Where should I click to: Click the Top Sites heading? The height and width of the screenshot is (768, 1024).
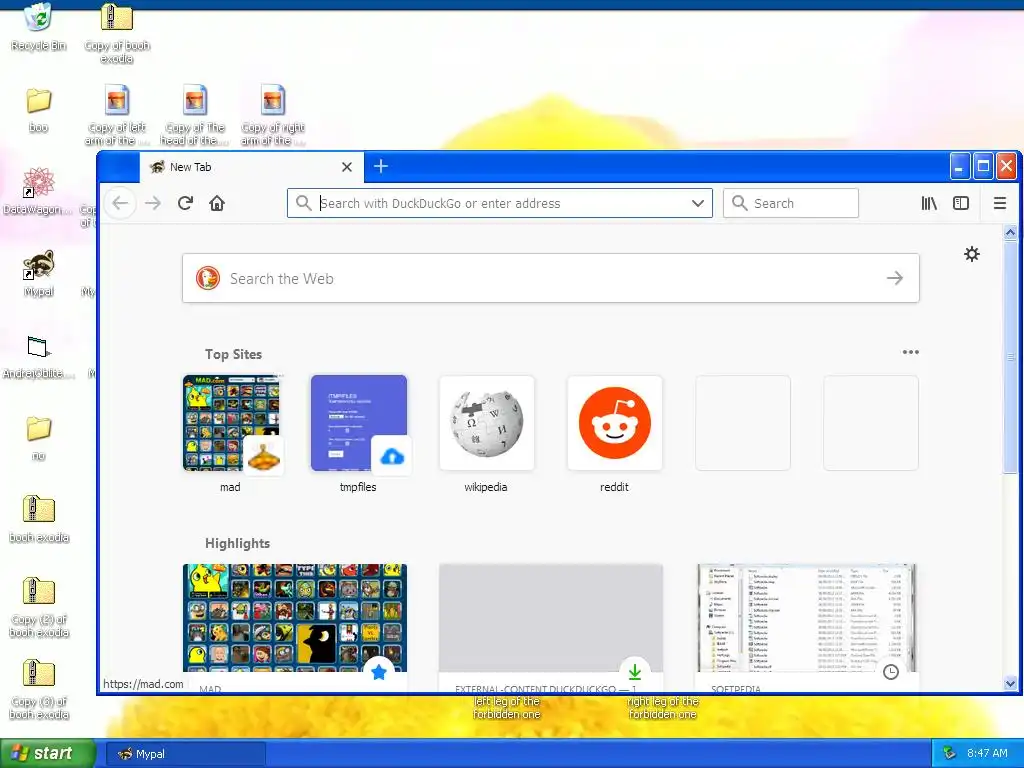coord(233,354)
